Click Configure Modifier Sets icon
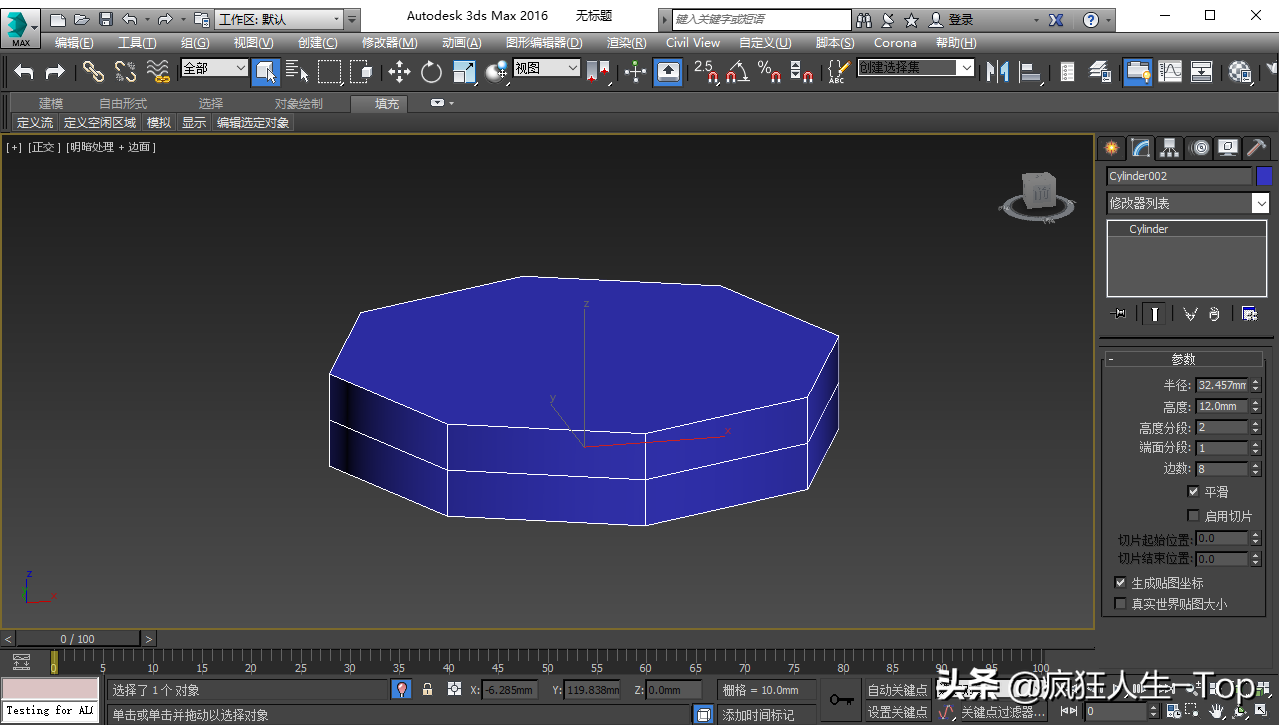 [1249, 313]
